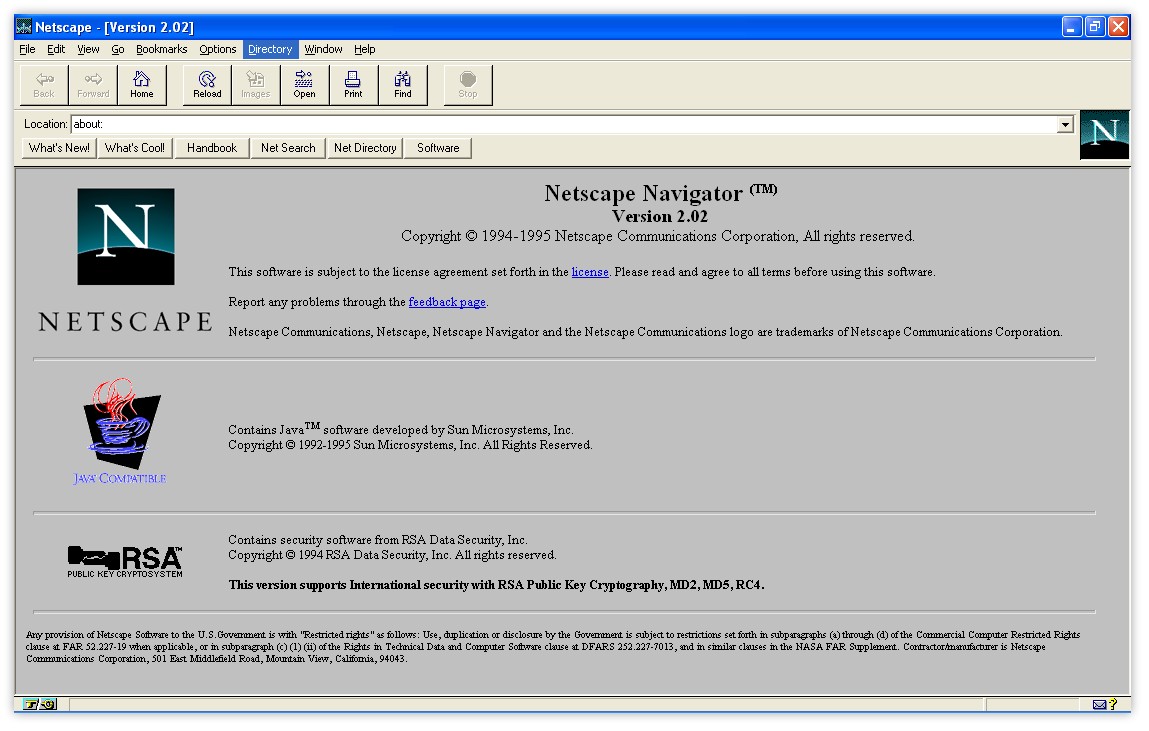The width and height of the screenshot is (1149, 731).
Task: Go to Home with the house icon
Action: (x=142, y=85)
